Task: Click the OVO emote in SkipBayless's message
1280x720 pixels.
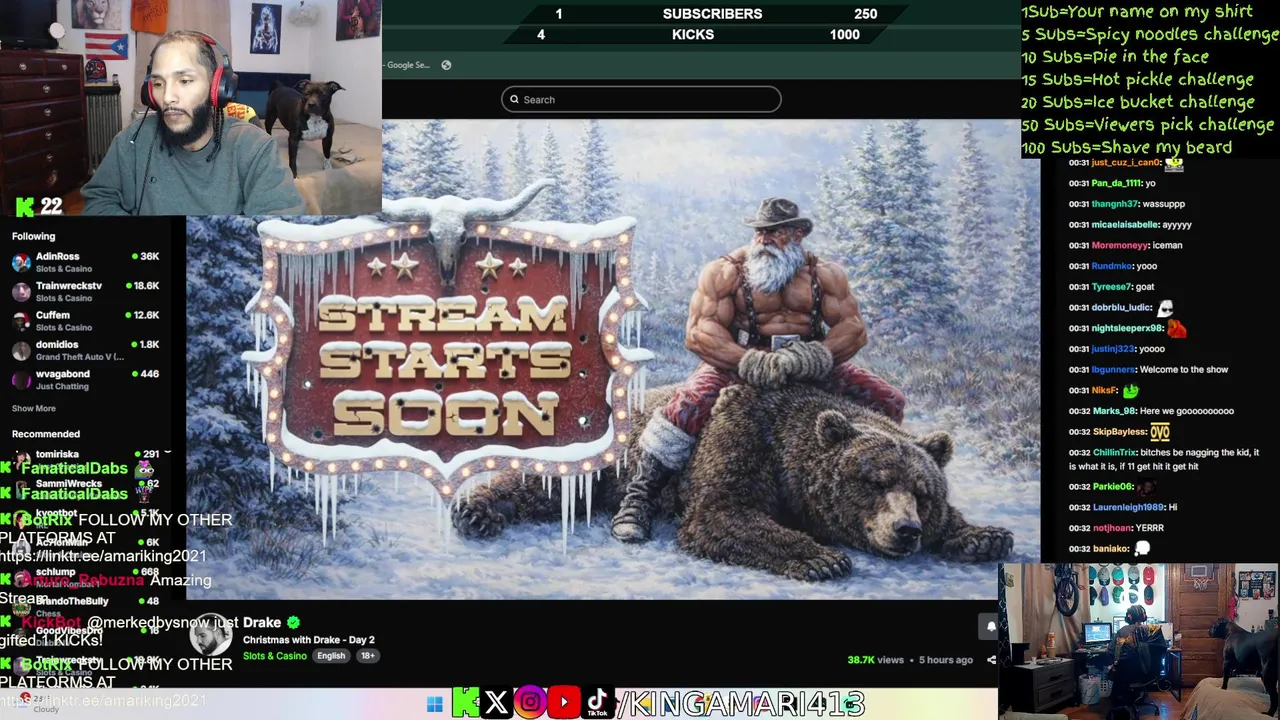Action: [1160, 432]
